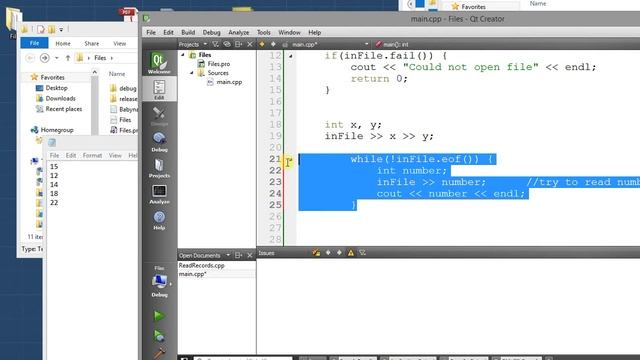The image size is (640, 360).
Task: Open the Build menu
Action: pos(188,32)
